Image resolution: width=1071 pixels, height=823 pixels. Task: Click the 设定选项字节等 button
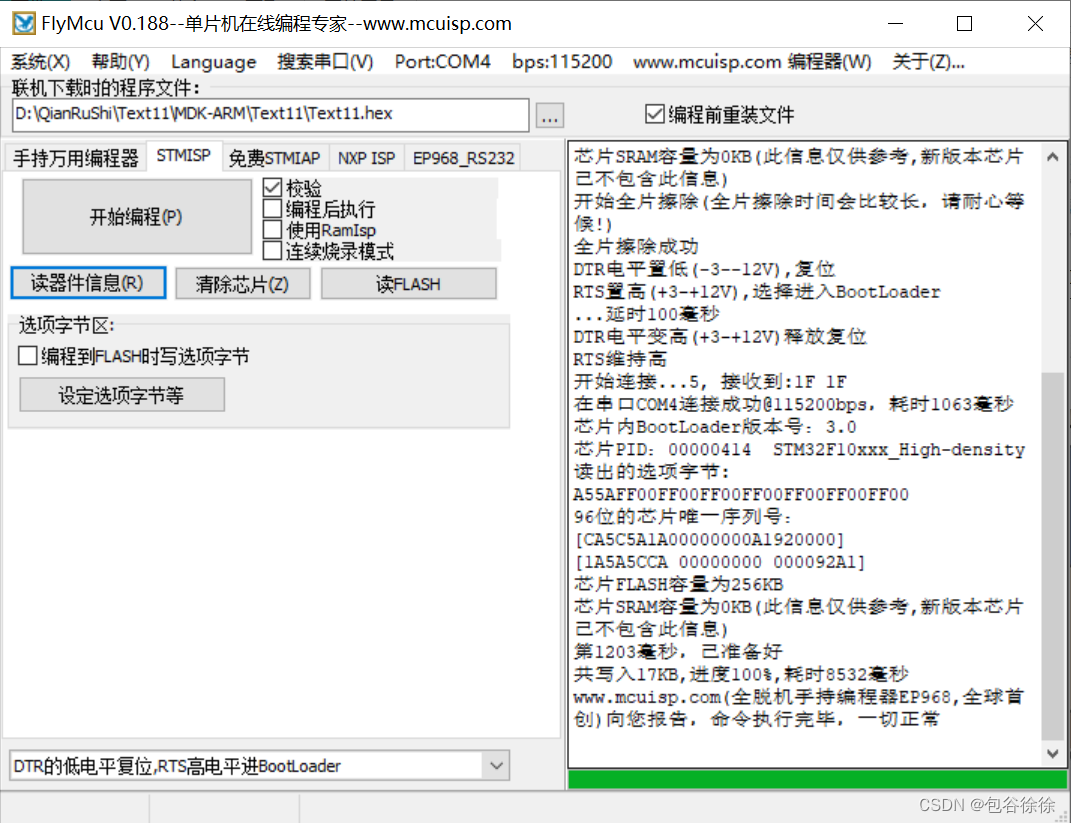pyautogui.click(x=122, y=395)
